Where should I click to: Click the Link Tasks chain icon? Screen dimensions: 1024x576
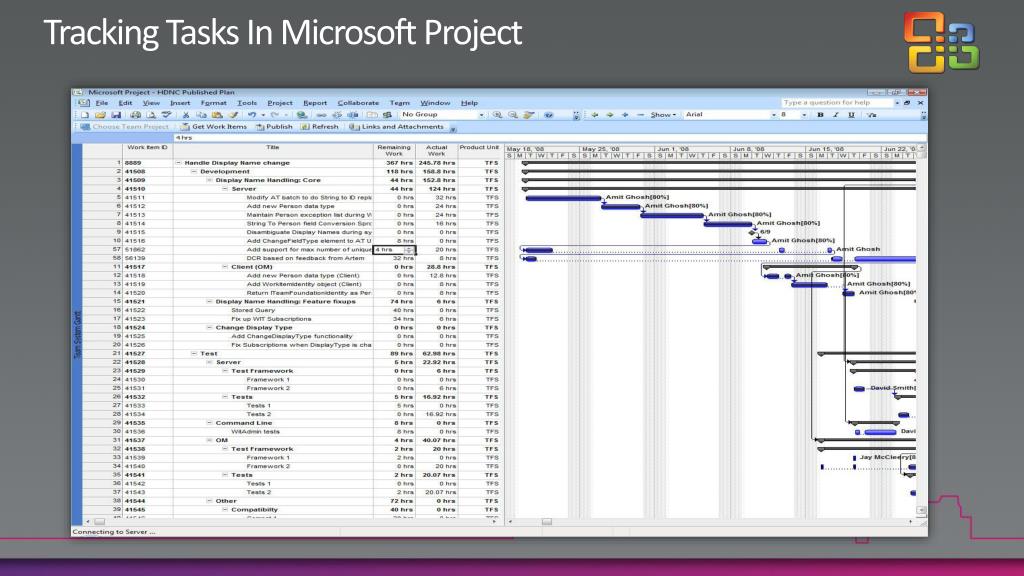(x=321, y=115)
